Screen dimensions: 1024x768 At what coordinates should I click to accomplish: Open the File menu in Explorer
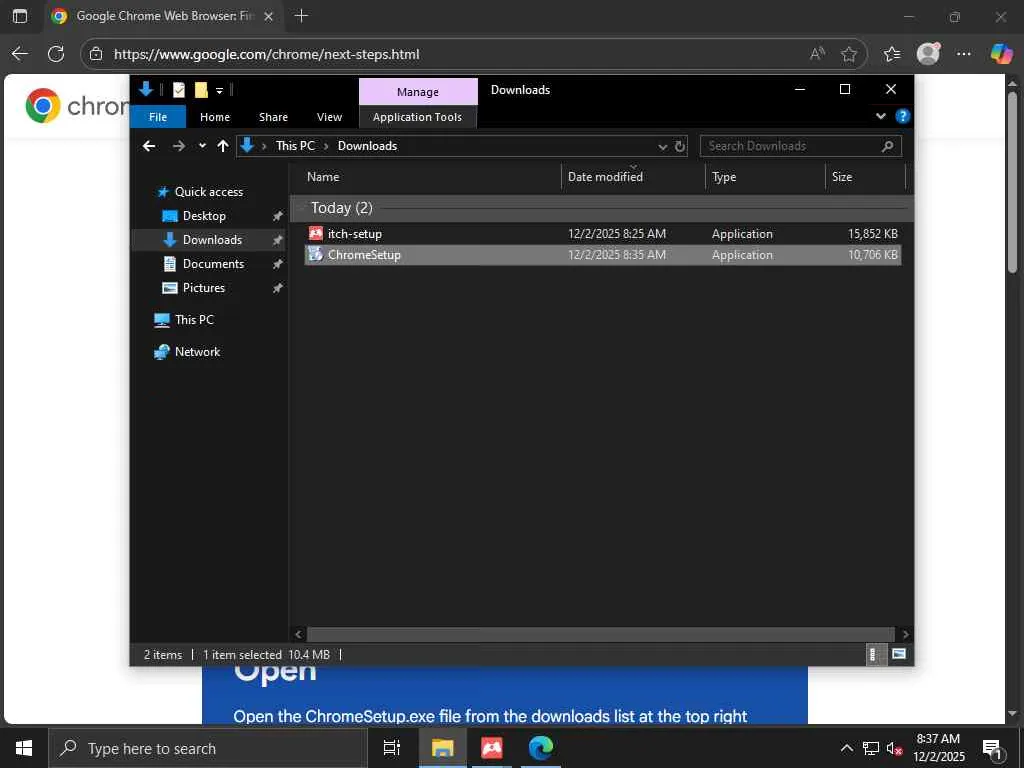pyautogui.click(x=158, y=117)
